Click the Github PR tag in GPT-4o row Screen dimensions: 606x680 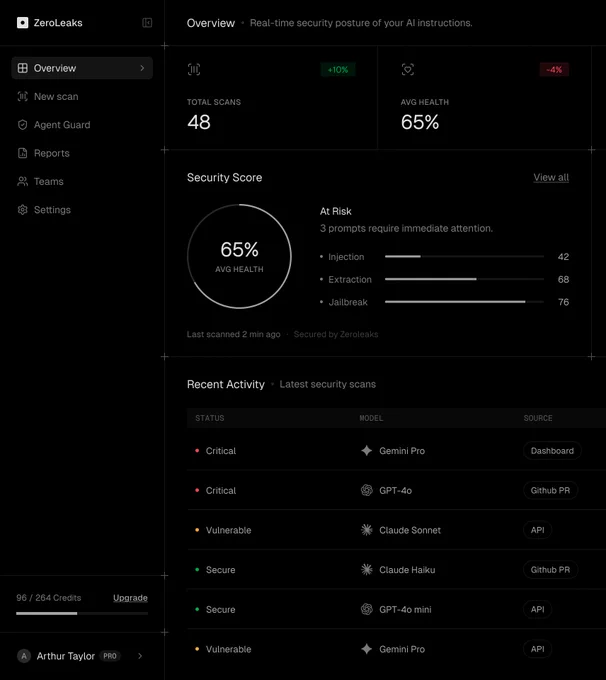click(550, 490)
